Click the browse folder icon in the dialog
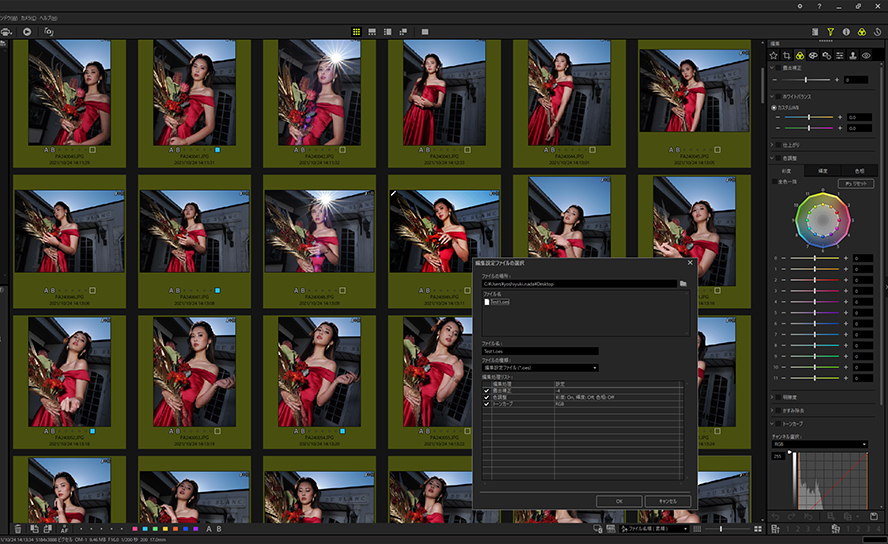The image size is (888, 544). [x=684, y=284]
